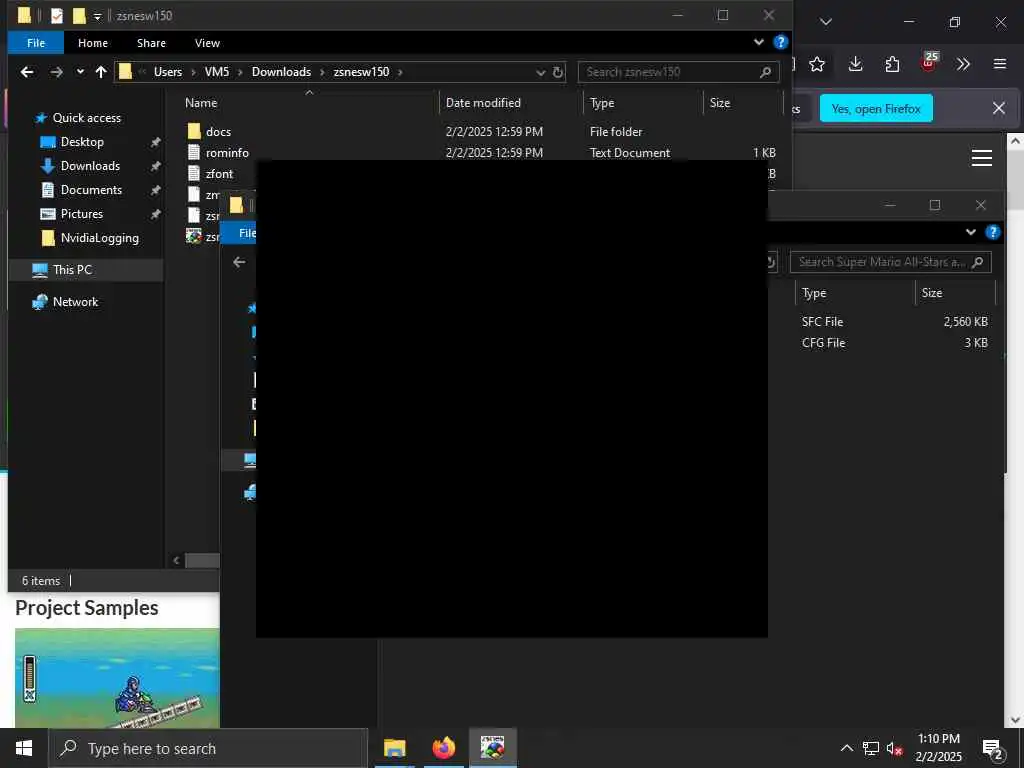The width and height of the screenshot is (1024, 768).
Task: Select Users in the address breadcrumb
Action: pyautogui.click(x=168, y=72)
